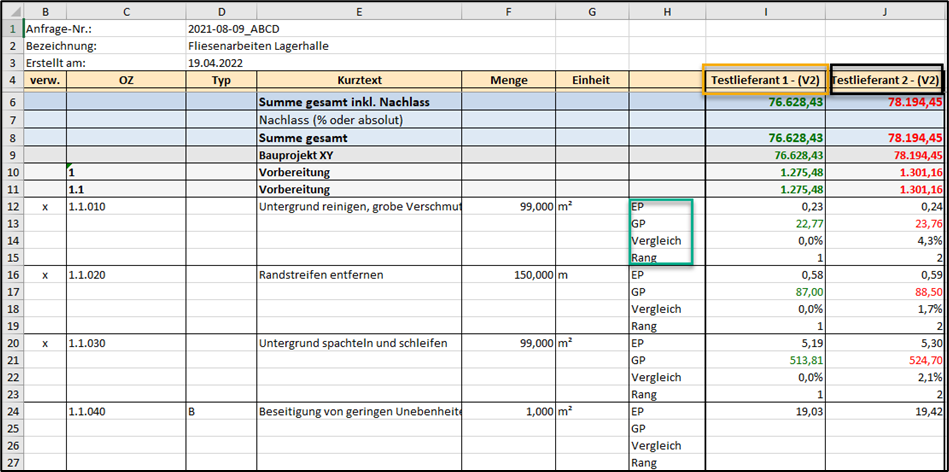949x472 pixels.
Task: Select the cell containing 2021-08-09_ABCD
Action: coord(234,29)
